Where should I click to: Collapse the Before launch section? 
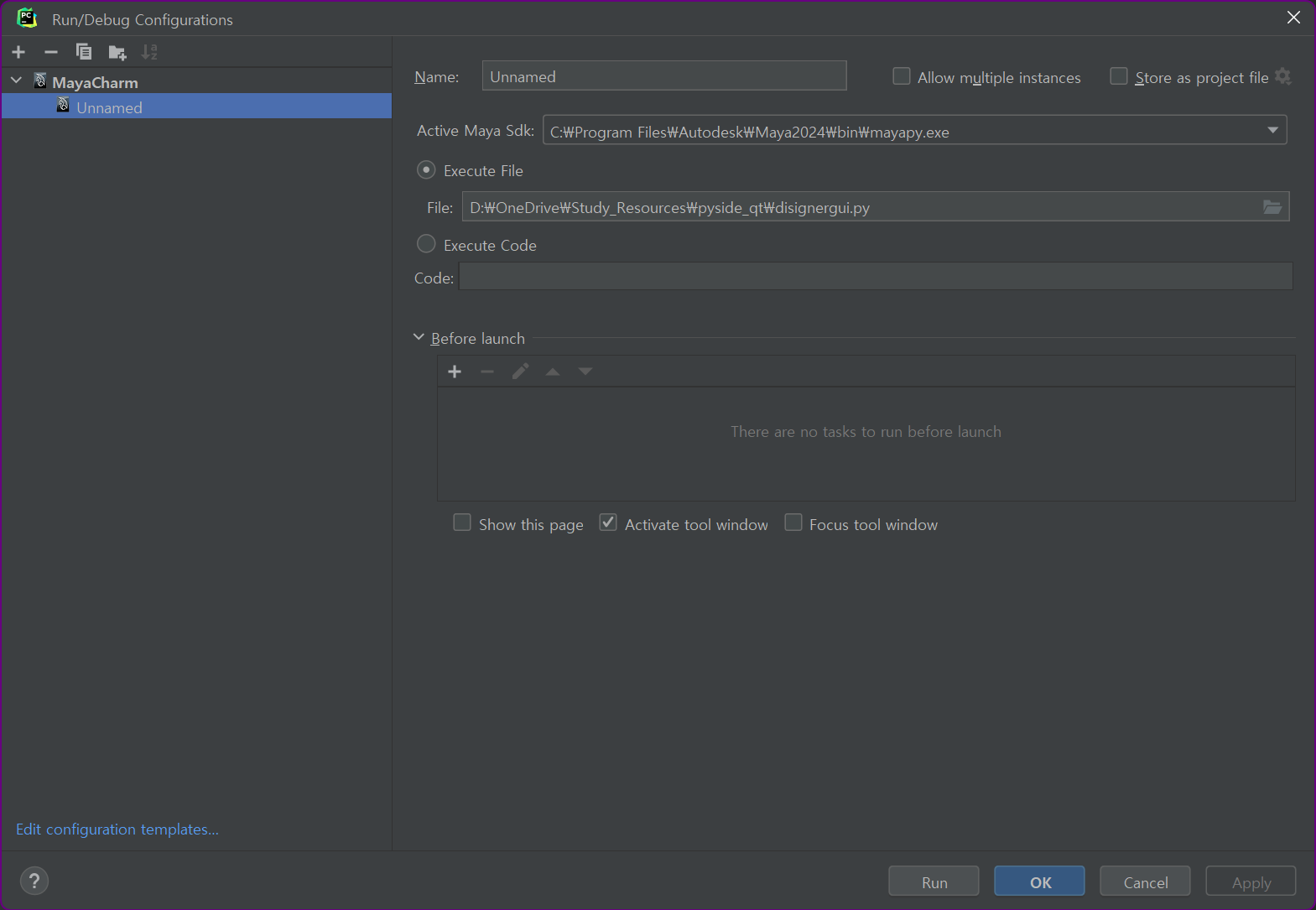419,337
